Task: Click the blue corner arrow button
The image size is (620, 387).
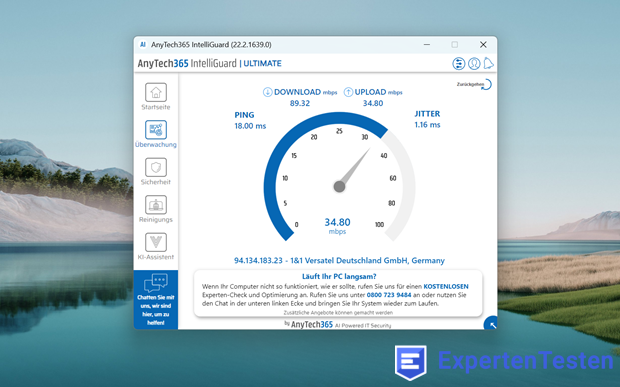Action: (x=491, y=323)
